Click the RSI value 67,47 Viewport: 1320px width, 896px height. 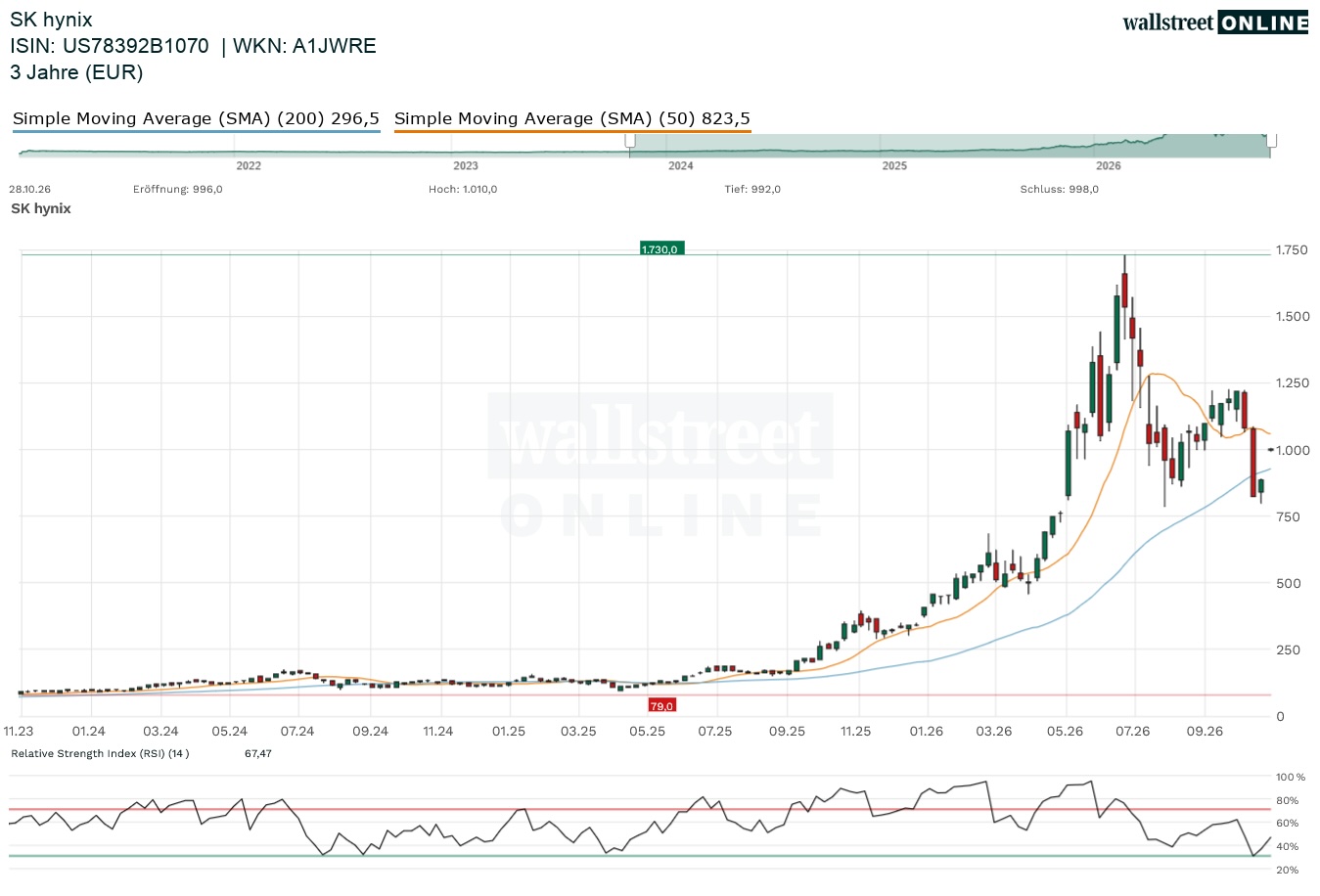[x=258, y=753]
